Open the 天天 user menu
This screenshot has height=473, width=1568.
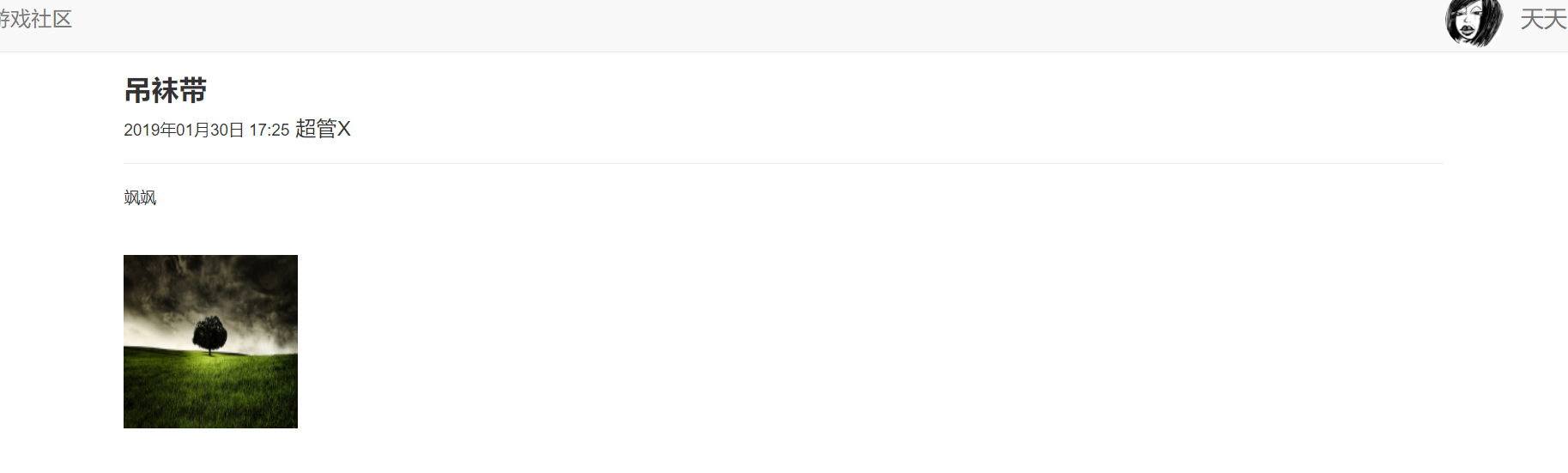click(x=1543, y=19)
